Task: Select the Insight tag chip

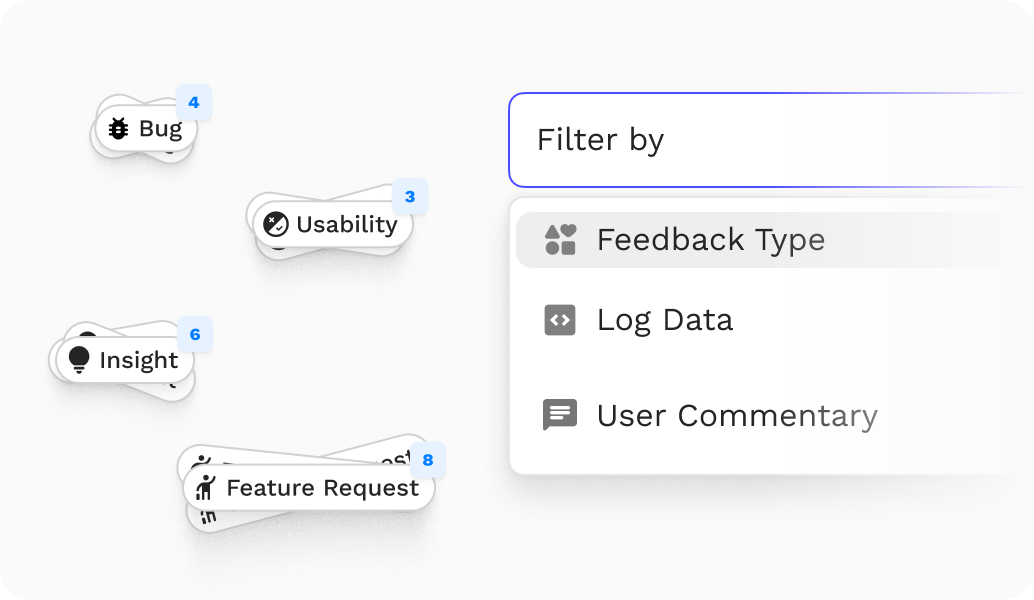Action: (x=125, y=360)
